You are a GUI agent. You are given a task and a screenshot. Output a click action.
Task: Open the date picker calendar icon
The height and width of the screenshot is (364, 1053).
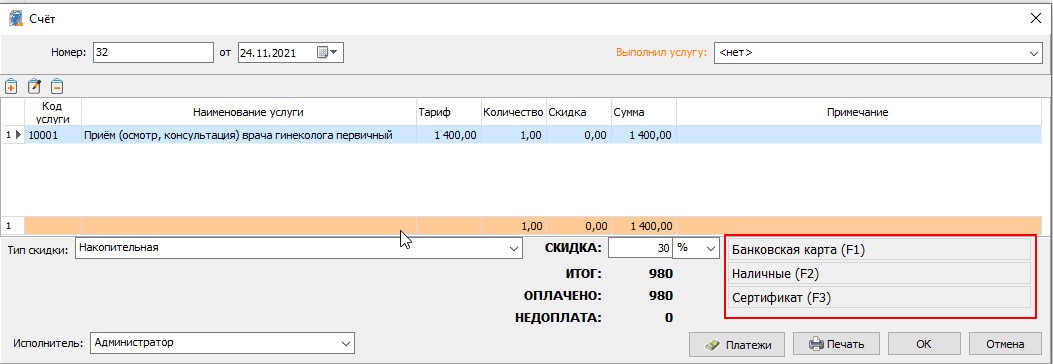(x=322, y=52)
